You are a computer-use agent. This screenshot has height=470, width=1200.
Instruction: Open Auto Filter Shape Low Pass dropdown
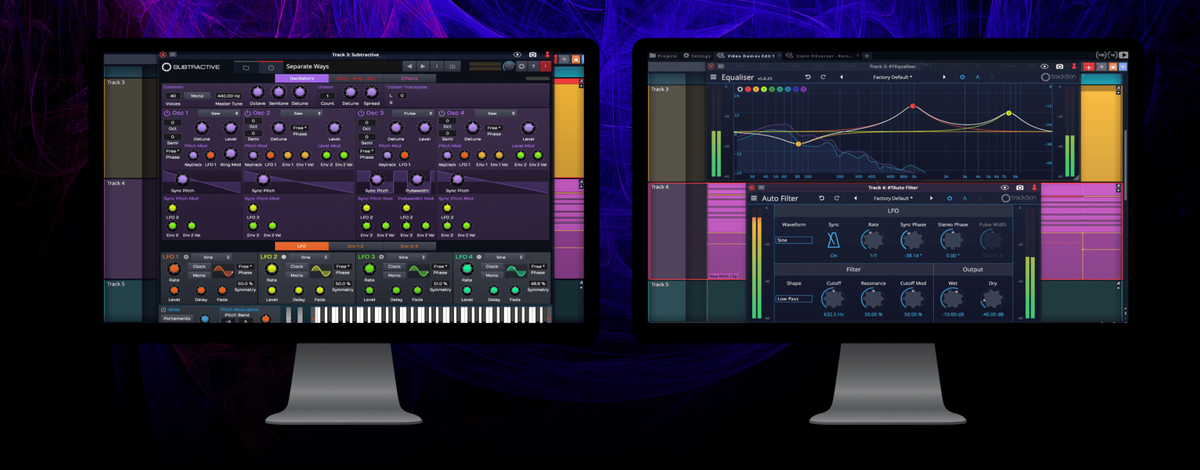point(794,298)
